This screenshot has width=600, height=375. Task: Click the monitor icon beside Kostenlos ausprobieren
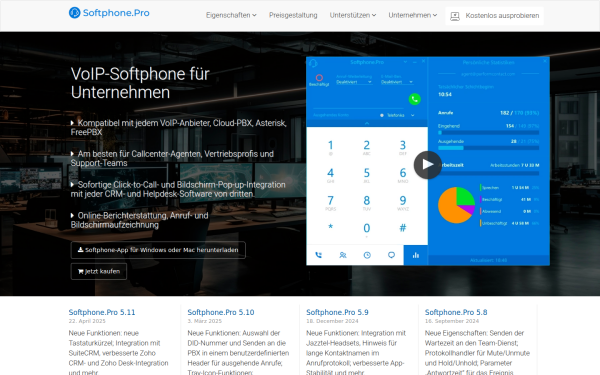455,16
